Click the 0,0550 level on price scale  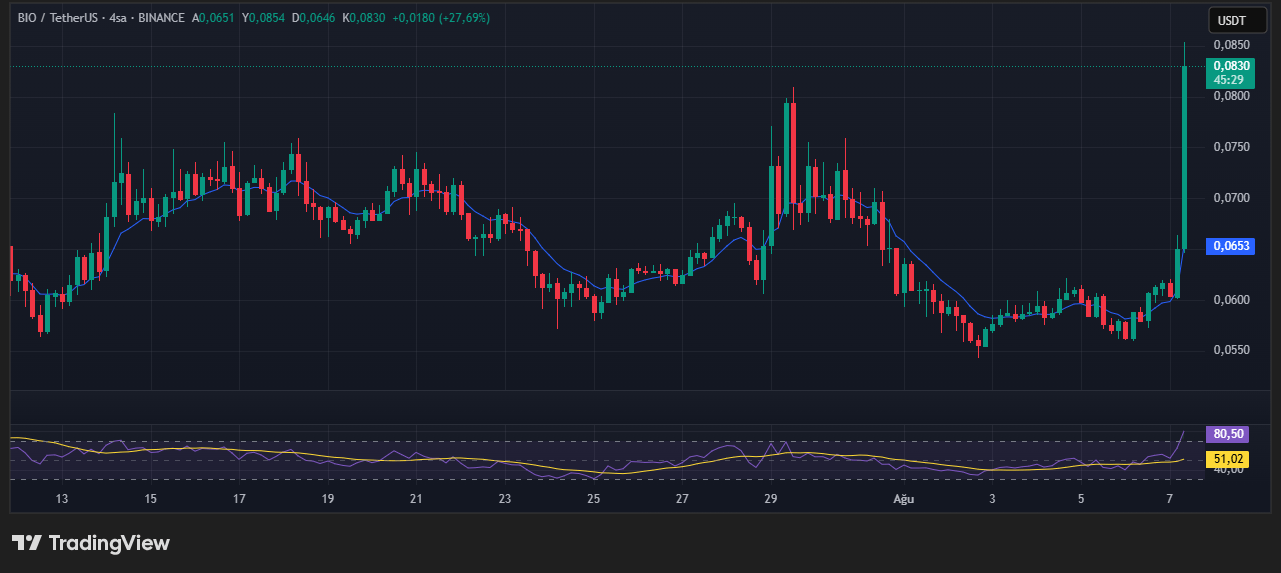[x=1231, y=351]
